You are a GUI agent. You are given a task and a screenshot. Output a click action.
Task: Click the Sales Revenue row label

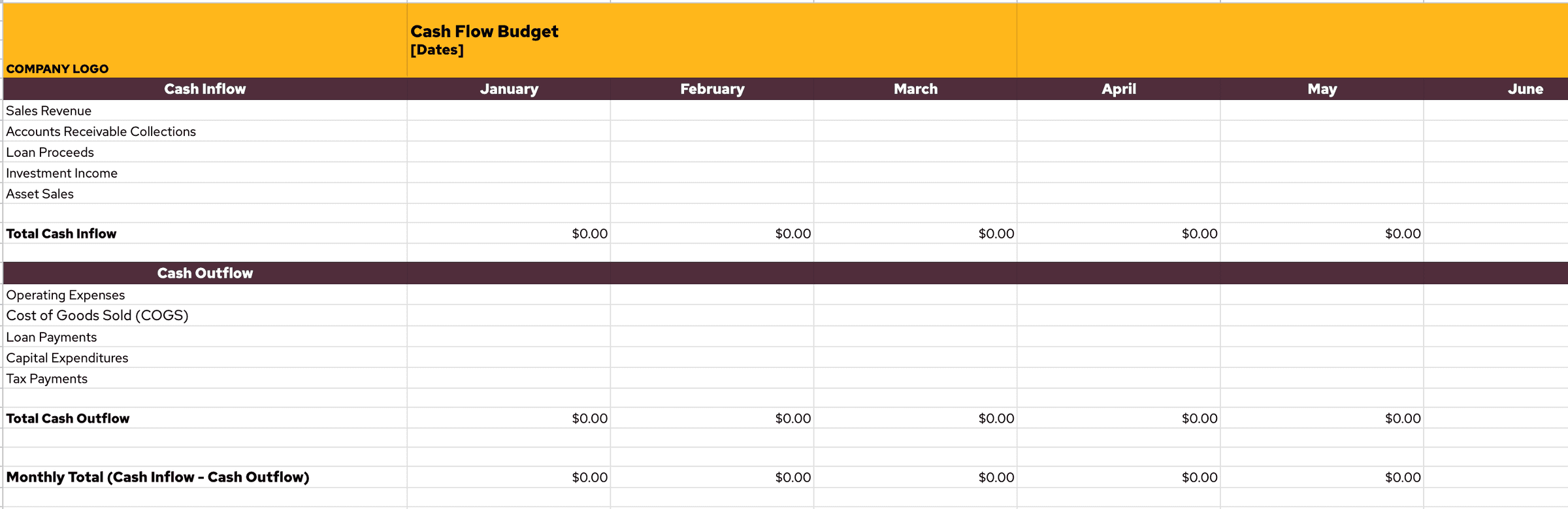[x=49, y=110]
